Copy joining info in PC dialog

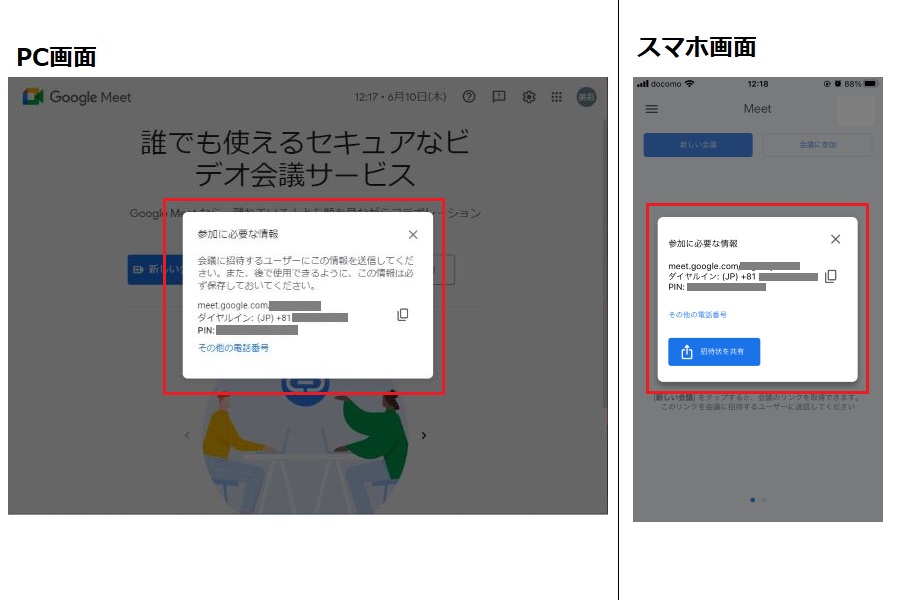pos(403,314)
